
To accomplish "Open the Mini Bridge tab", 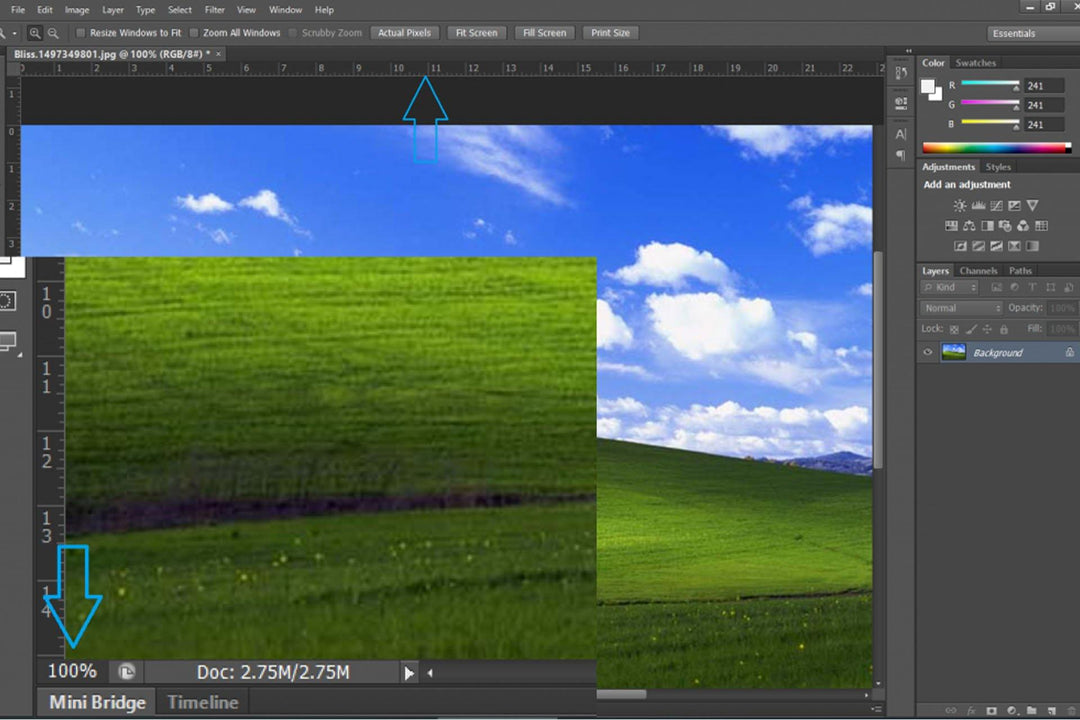I will (97, 702).
